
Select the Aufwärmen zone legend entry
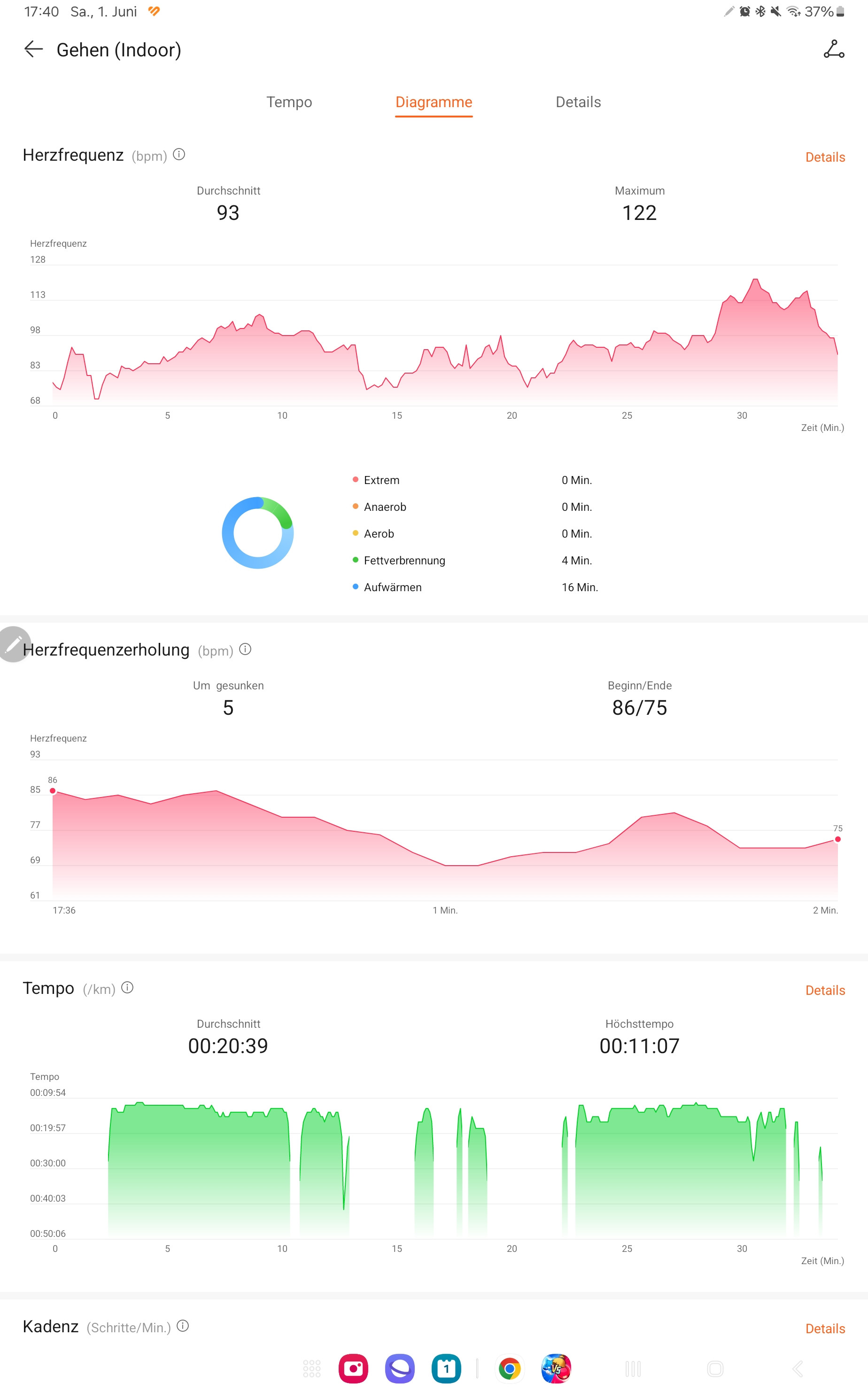[x=387, y=587]
